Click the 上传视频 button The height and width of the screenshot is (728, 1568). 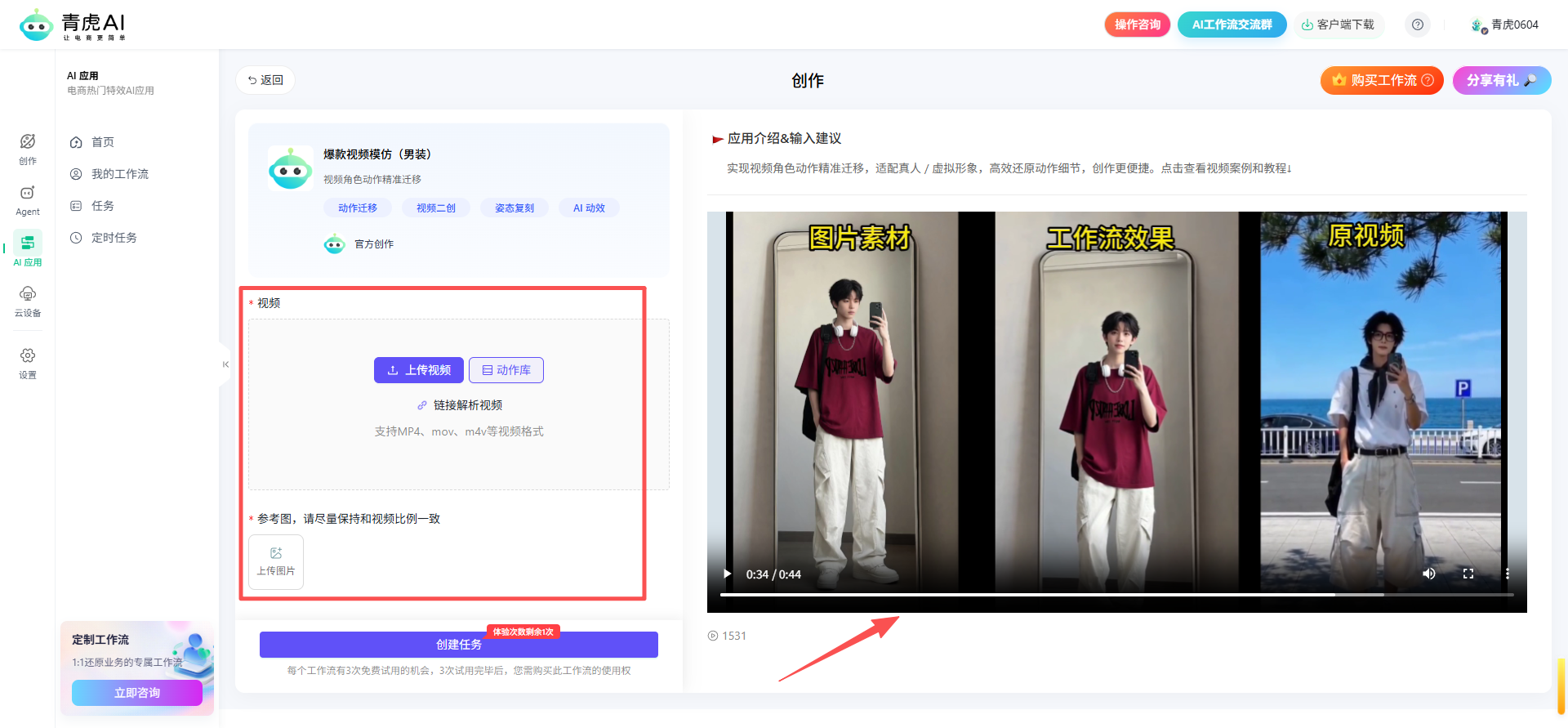point(419,370)
